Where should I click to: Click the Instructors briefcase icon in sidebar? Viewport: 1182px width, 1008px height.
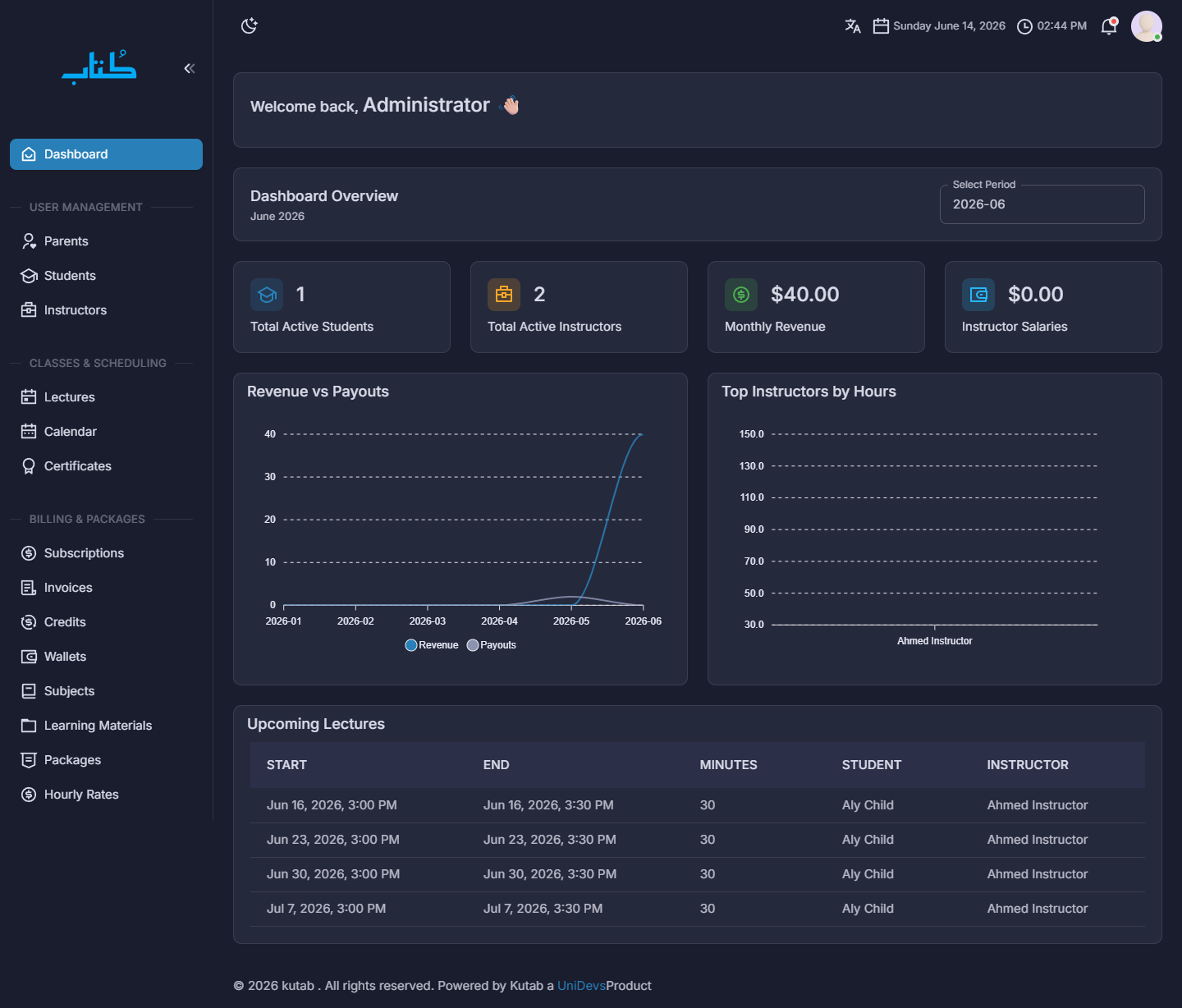click(x=29, y=310)
